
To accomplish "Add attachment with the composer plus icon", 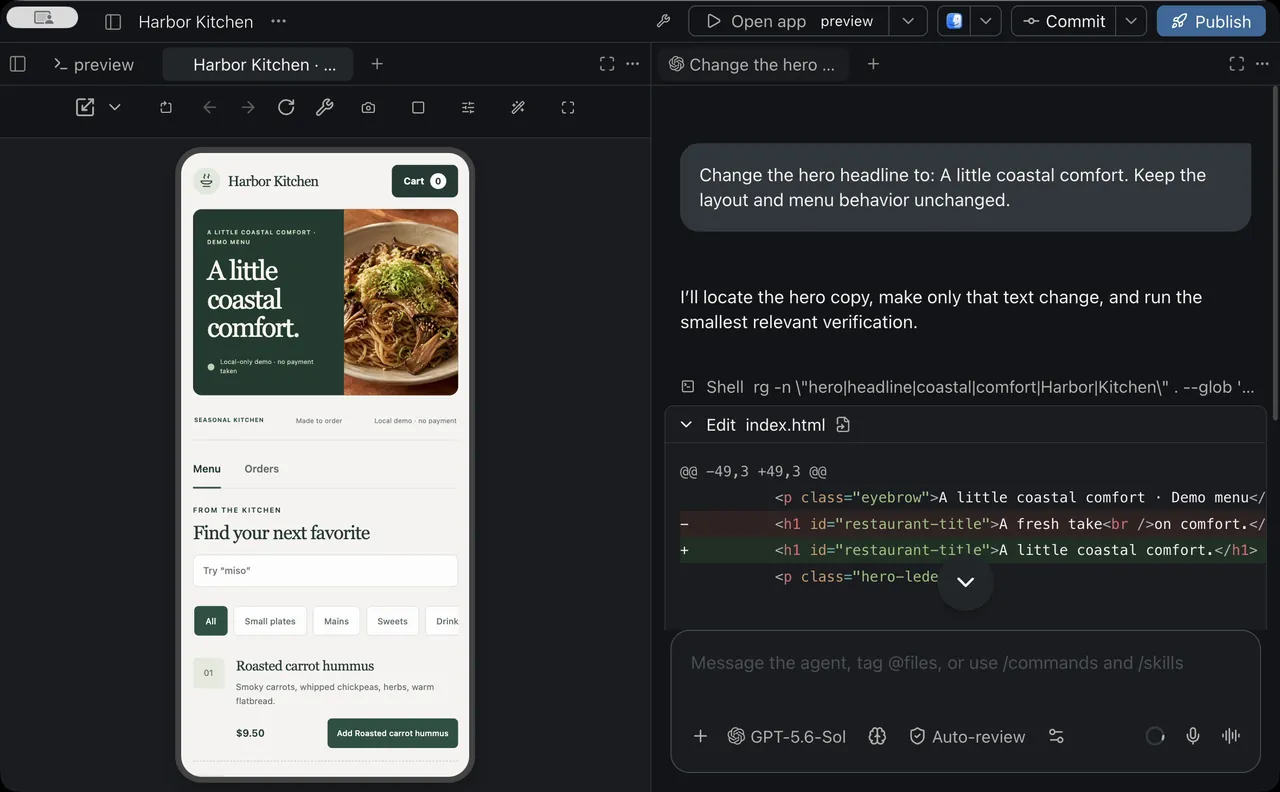I will [x=700, y=736].
